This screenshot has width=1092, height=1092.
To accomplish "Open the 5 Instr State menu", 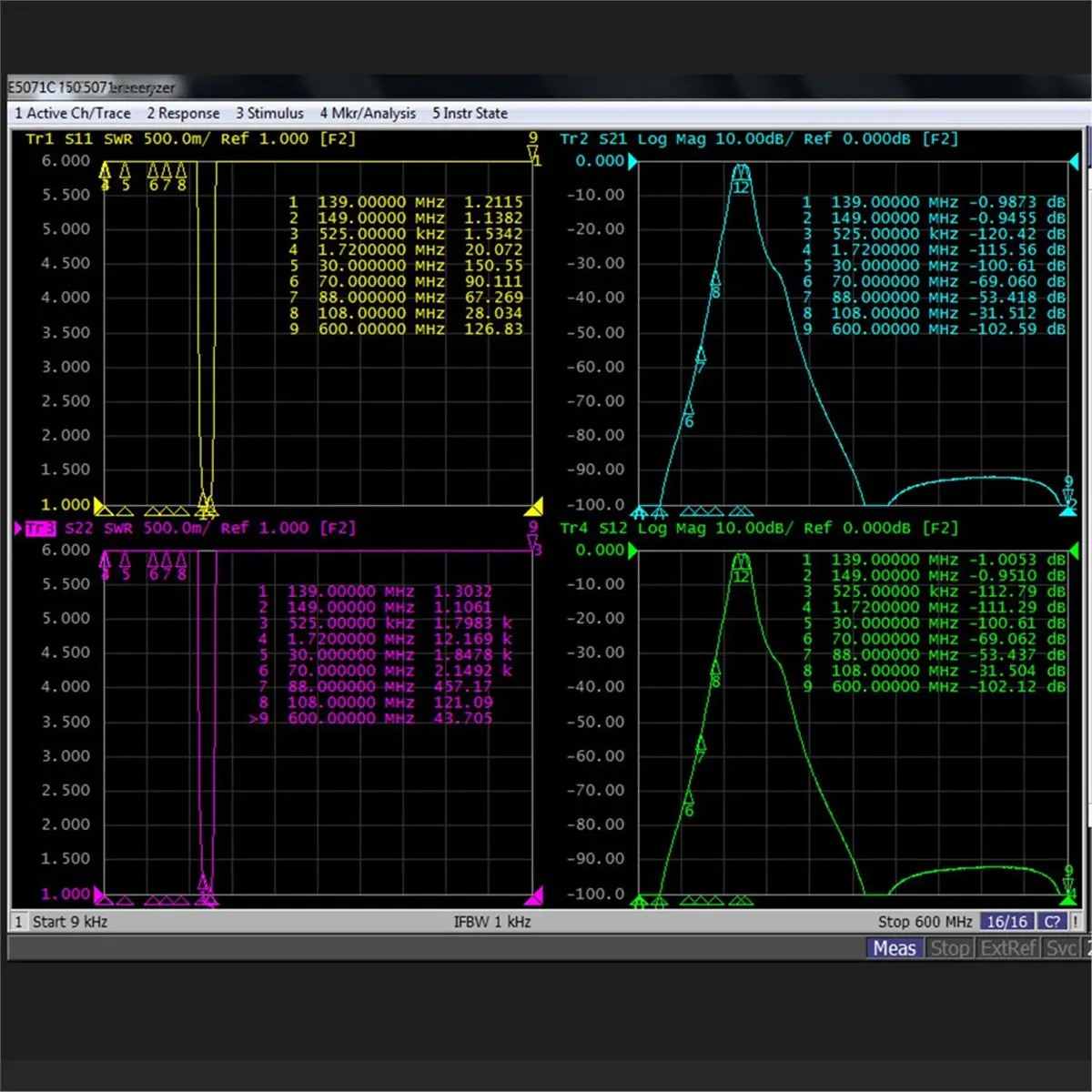I will coord(470,113).
